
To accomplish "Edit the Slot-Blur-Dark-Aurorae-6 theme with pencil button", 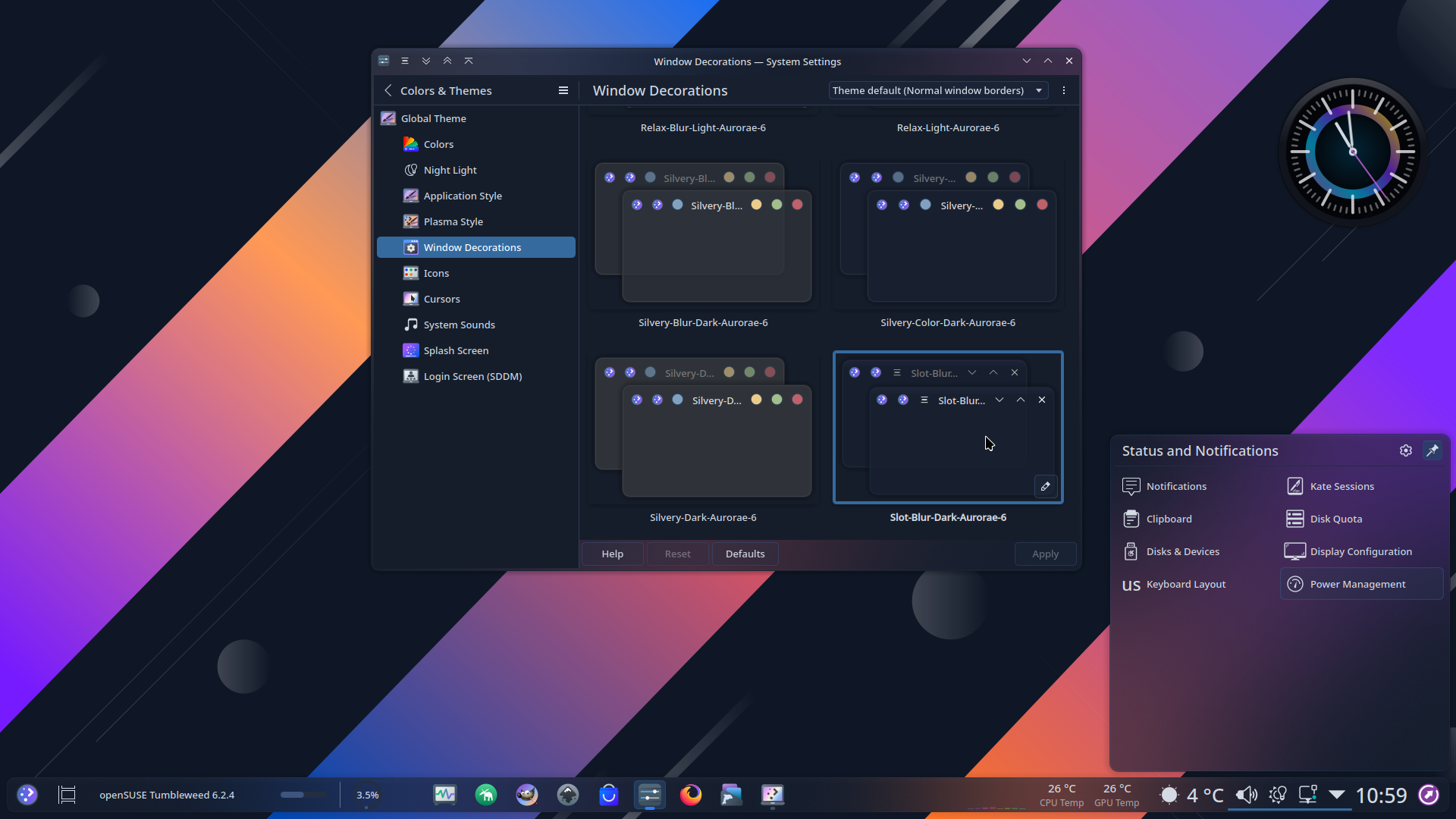I will (1046, 486).
